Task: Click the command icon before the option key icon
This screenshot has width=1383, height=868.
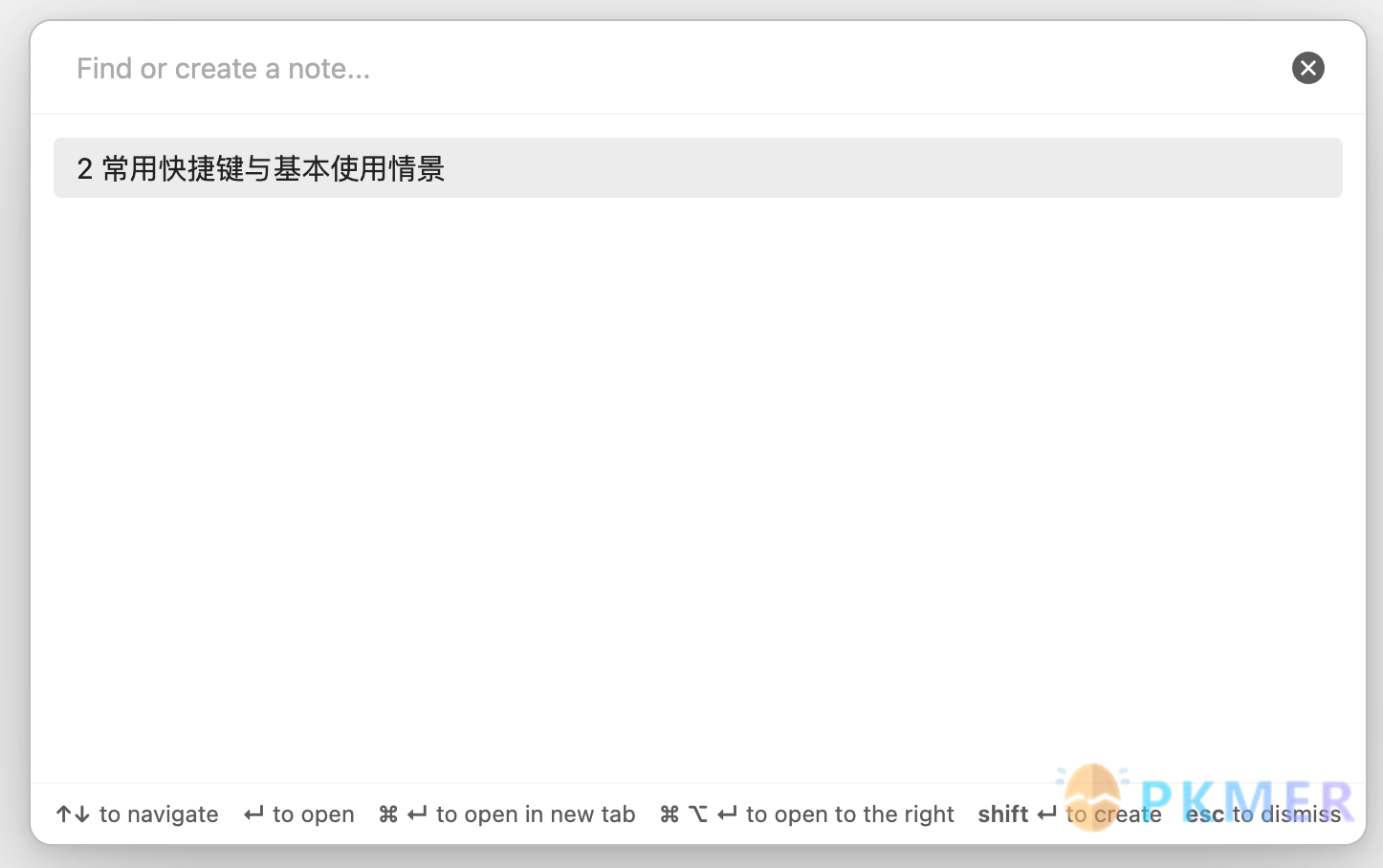Action: [x=670, y=814]
